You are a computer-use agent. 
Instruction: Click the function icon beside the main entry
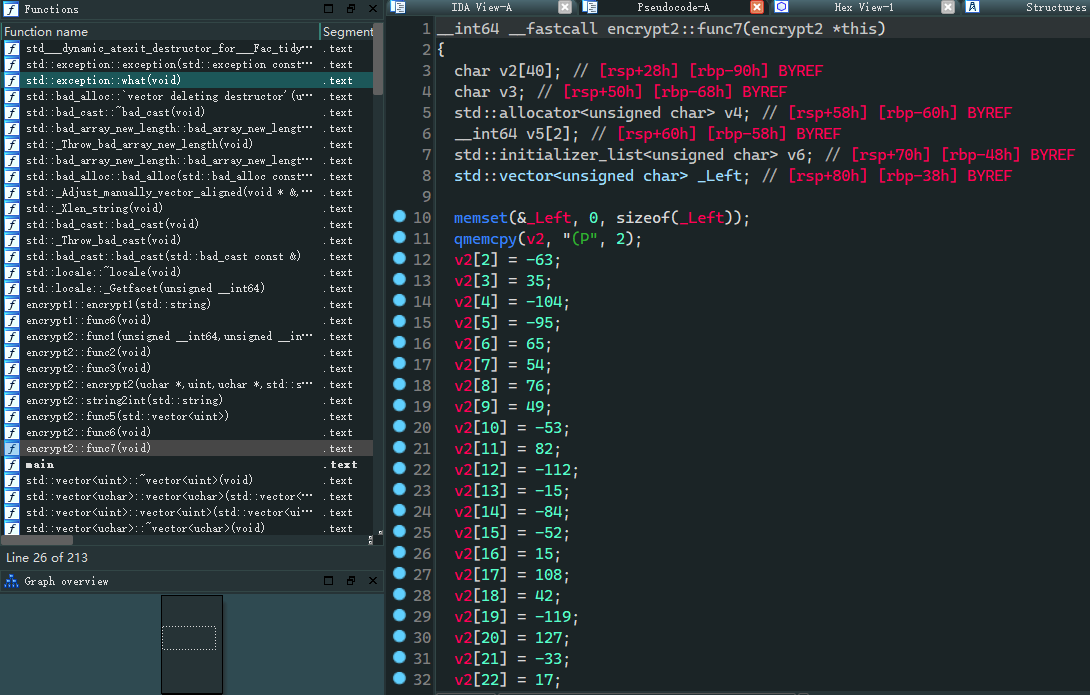12,465
